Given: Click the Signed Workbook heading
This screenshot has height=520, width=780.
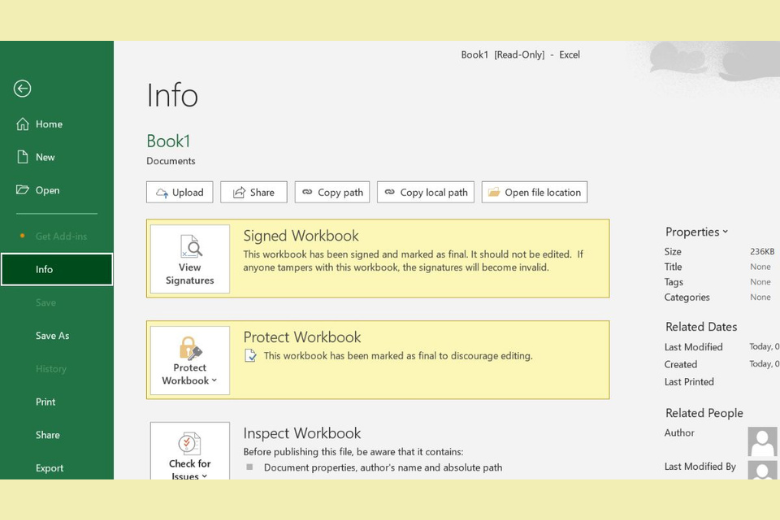Looking at the screenshot, I should pos(301,235).
